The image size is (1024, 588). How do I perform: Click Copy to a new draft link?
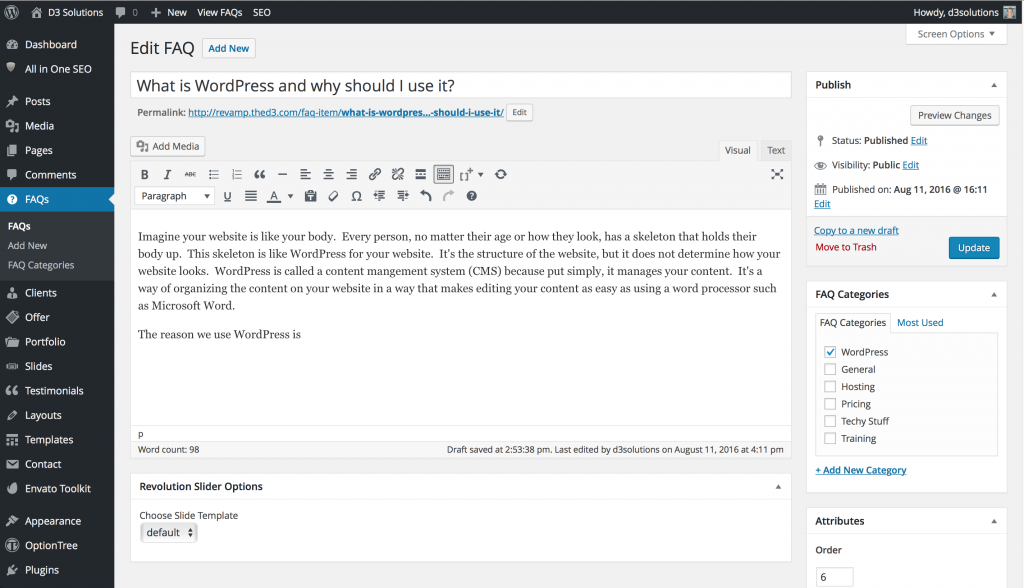[856, 231]
